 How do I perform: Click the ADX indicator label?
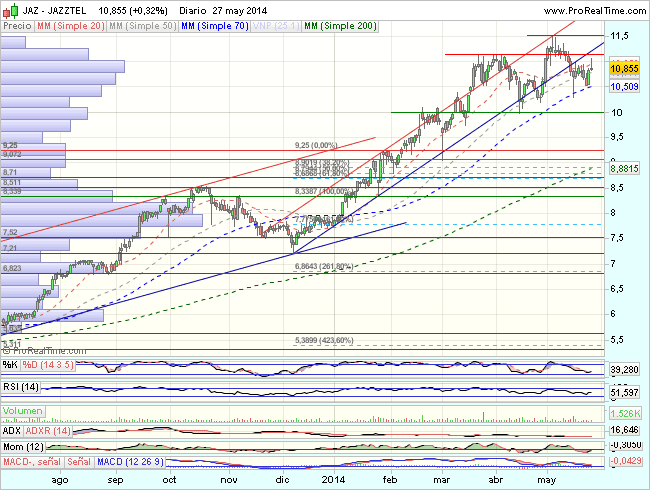11,429
